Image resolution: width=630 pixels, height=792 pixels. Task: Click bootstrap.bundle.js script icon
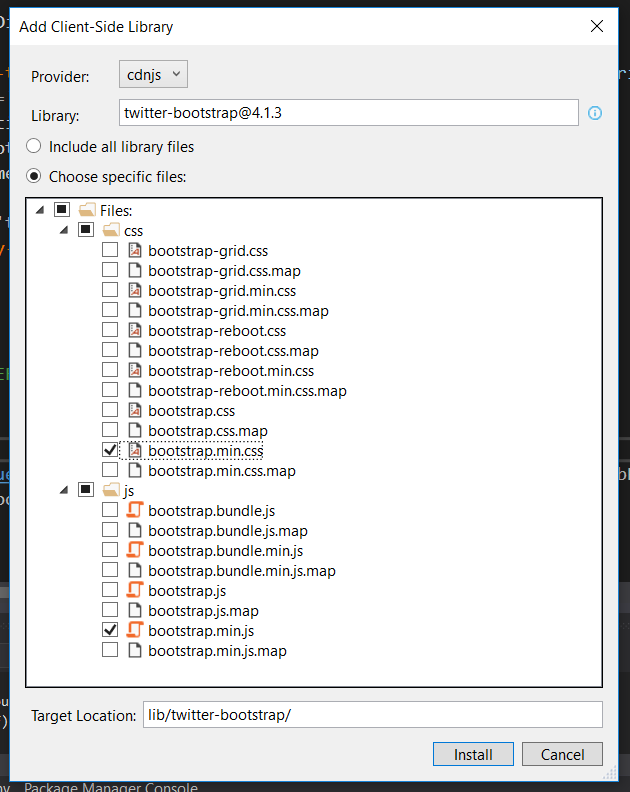pyautogui.click(x=134, y=510)
